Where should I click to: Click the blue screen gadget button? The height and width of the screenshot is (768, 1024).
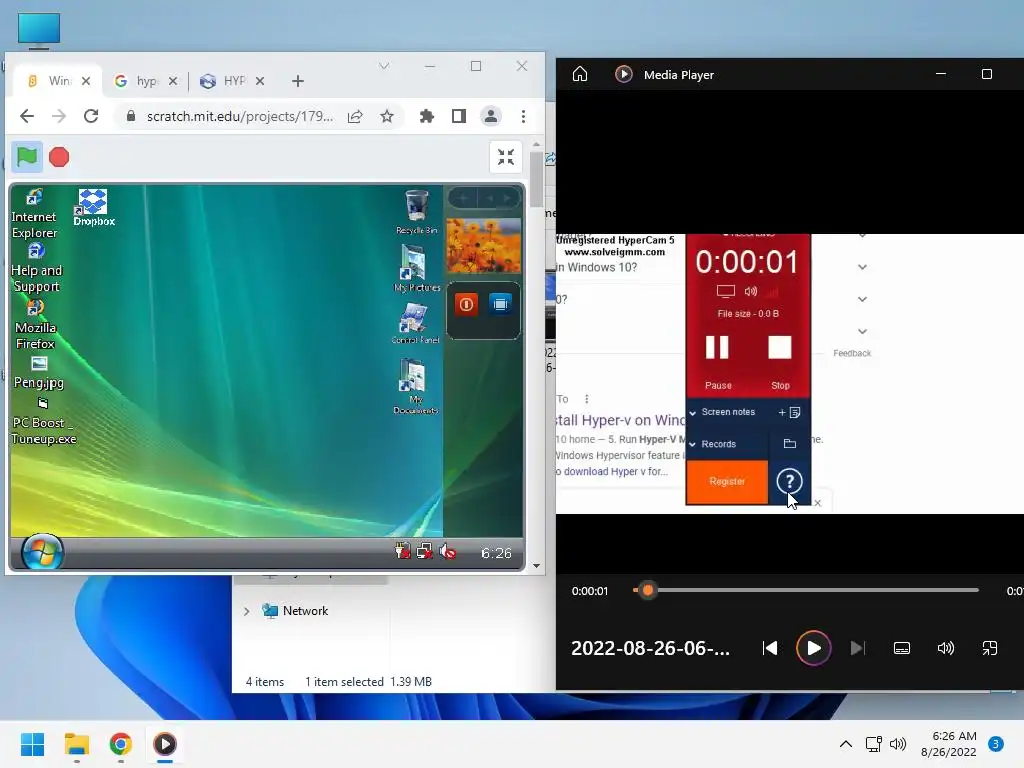500,304
